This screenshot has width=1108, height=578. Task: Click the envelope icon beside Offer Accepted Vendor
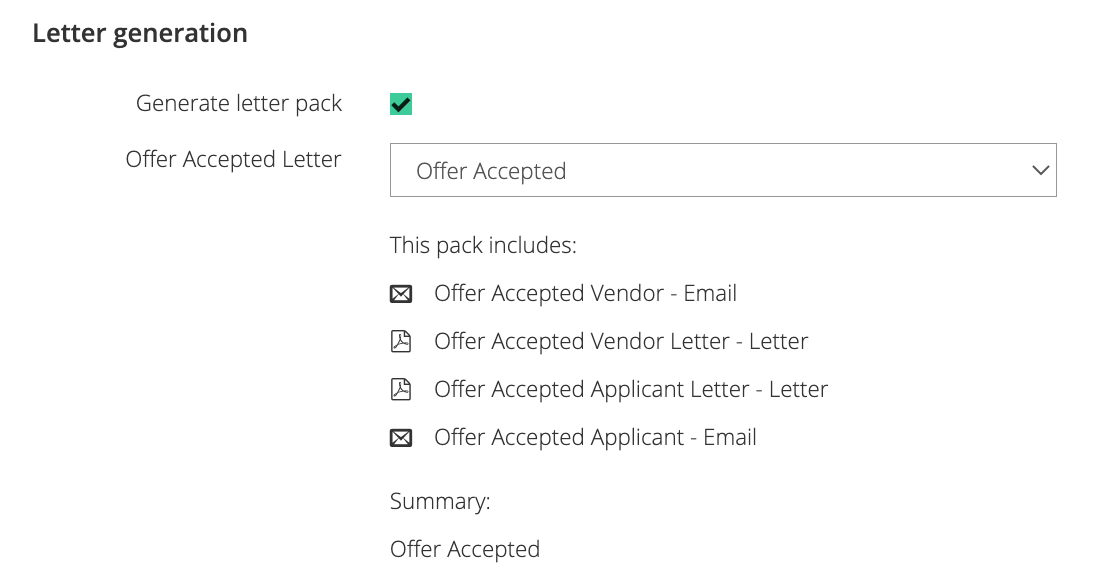click(401, 293)
